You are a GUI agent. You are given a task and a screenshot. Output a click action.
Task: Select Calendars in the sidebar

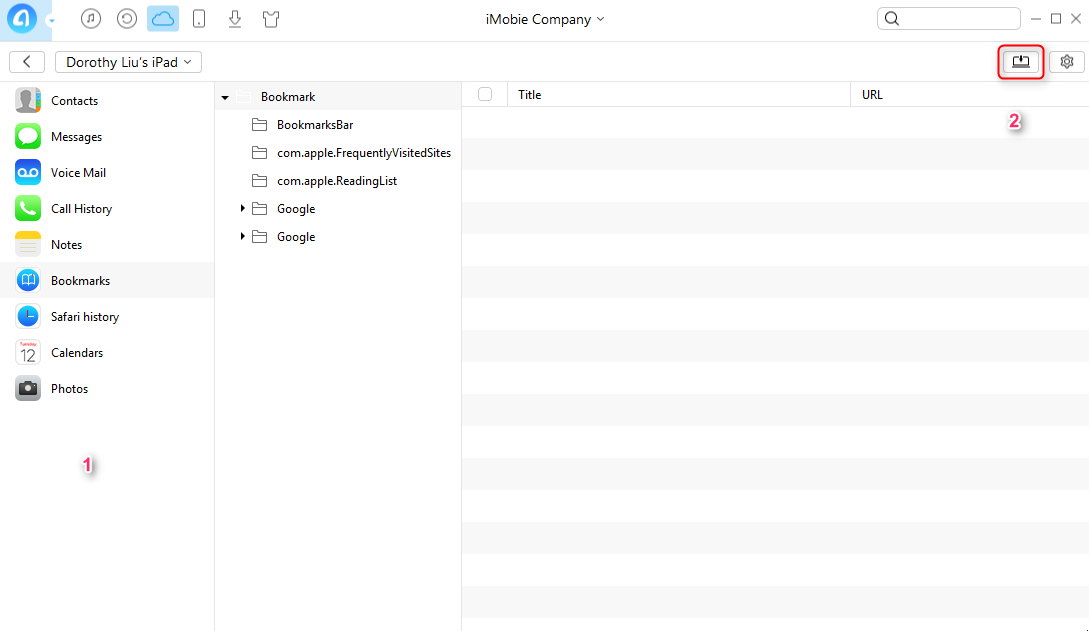click(x=107, y=353)
